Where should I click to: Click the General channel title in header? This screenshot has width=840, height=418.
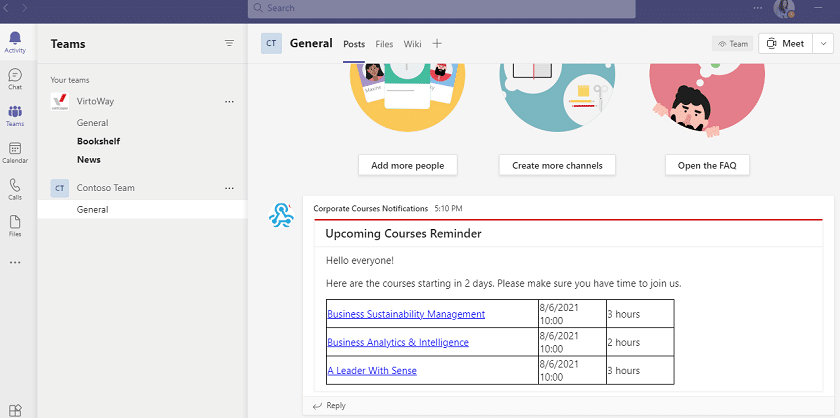pos(311,43)
